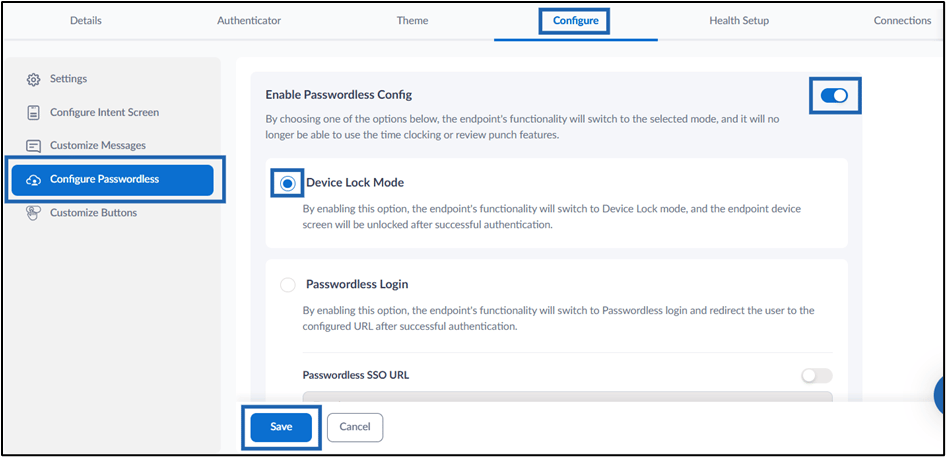Click the Device Lock Mode heading text
Screen dimensions: 946x457
355,182
